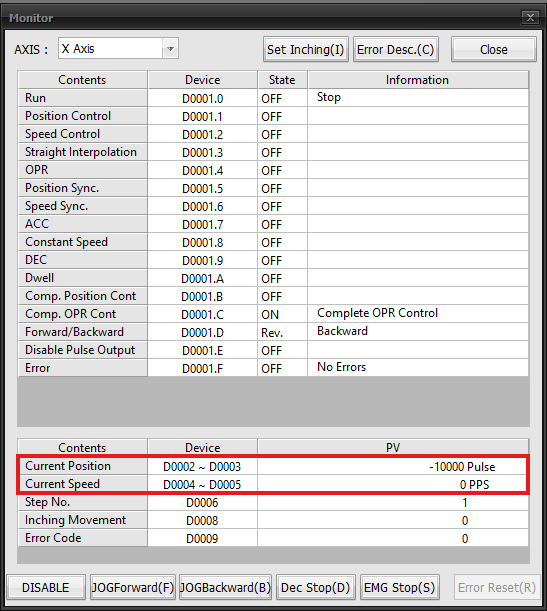Open Error Desc.(C) button

[395, 49]
